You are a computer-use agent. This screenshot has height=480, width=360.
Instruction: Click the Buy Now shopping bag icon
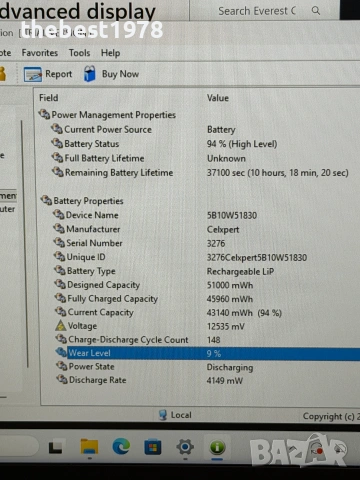point(89,74)
